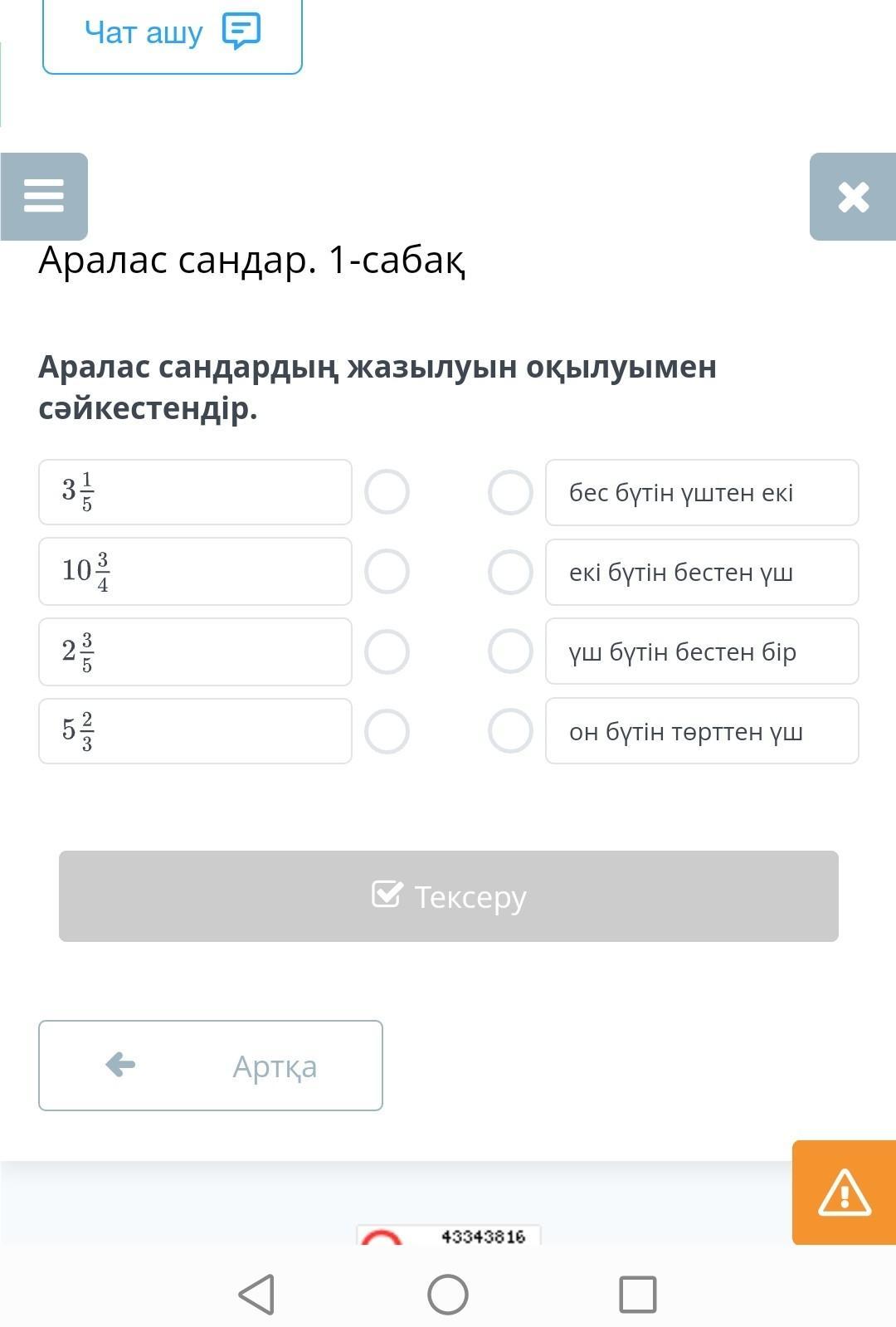Select radio circle next to 3 1/5

pos(387,492)
